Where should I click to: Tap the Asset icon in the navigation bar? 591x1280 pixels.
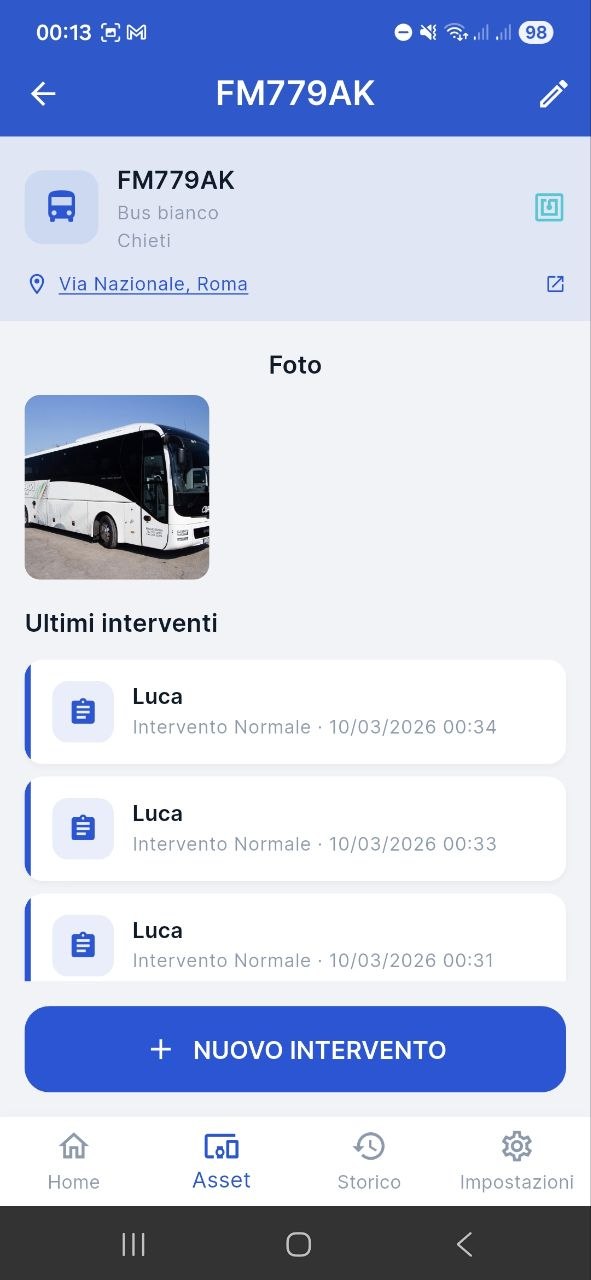220,1146
